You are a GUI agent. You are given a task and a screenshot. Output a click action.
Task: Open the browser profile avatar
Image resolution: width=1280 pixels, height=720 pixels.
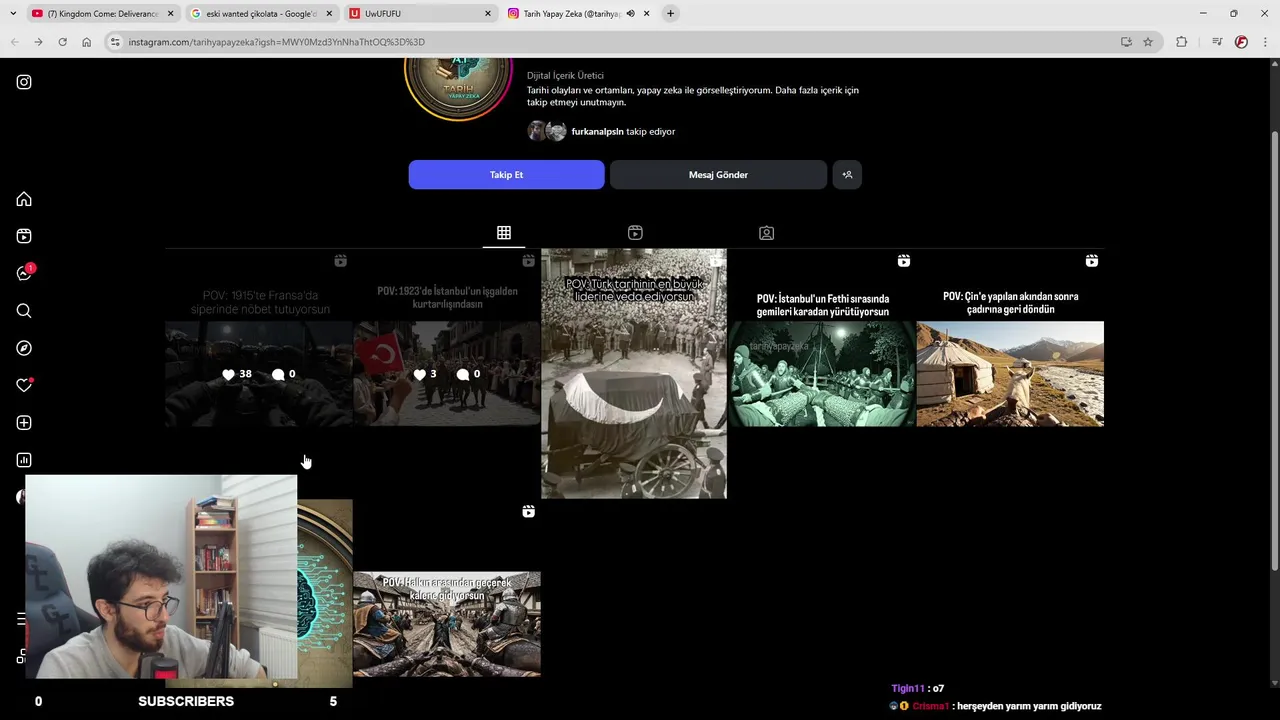[x=1241, y=42]
